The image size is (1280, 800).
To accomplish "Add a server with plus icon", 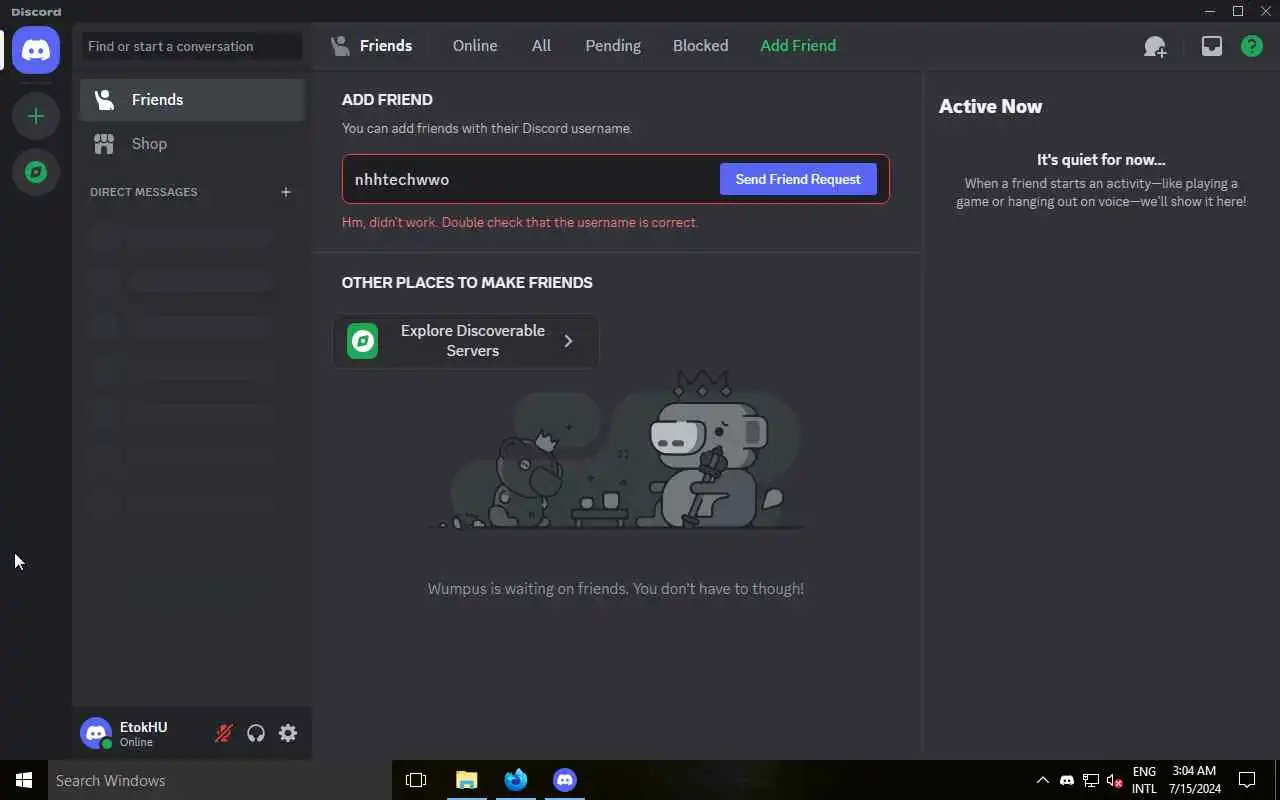I will pyautogui.click(x=36, y=116).
